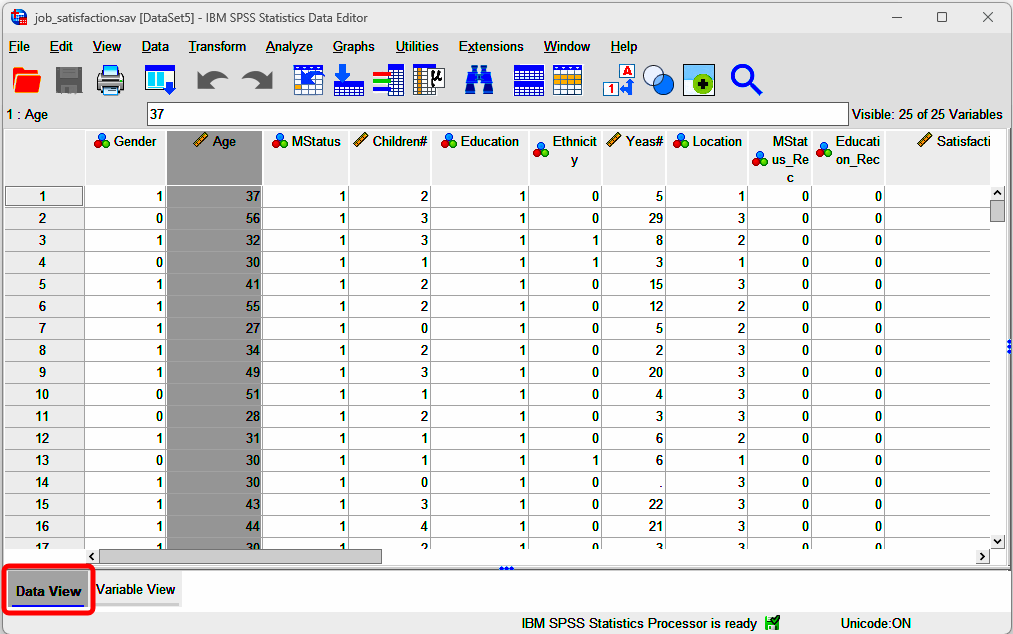This screenshot has width=1013, height=634.
Task: Open Use Variable Sets with the Venn icon
Action: point(658,79)
